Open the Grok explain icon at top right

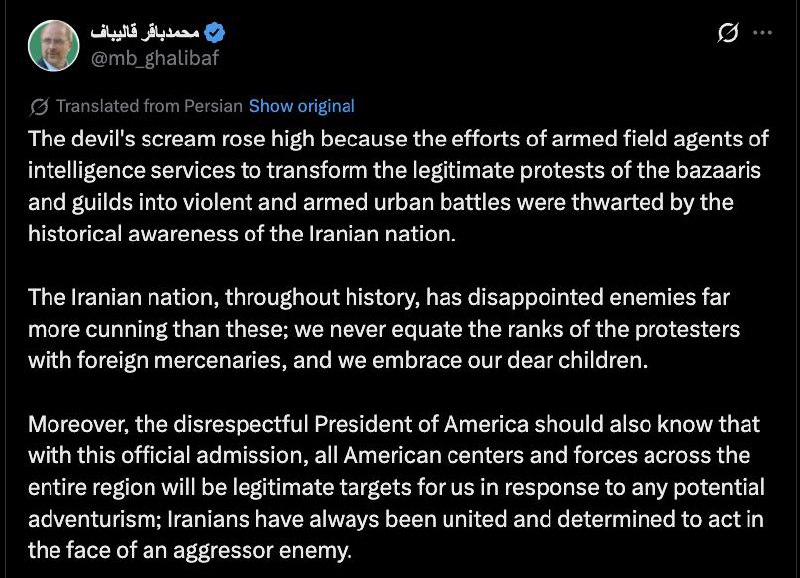pos(728,33)
